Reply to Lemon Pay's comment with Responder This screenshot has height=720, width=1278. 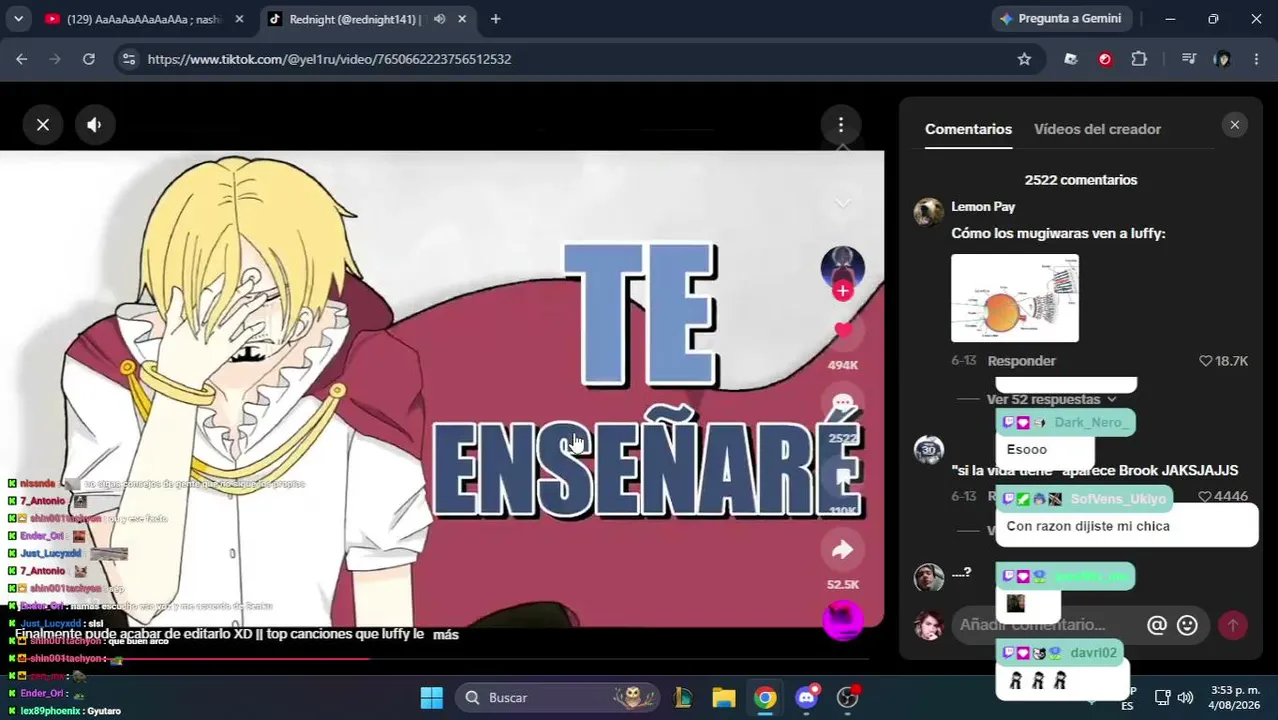(x=1022, y=361)
